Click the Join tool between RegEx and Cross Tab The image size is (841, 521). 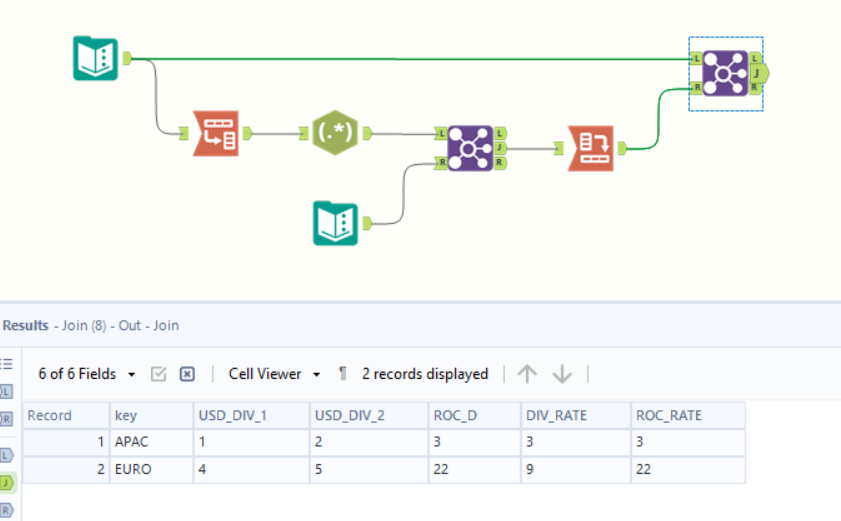pos(470,147)
